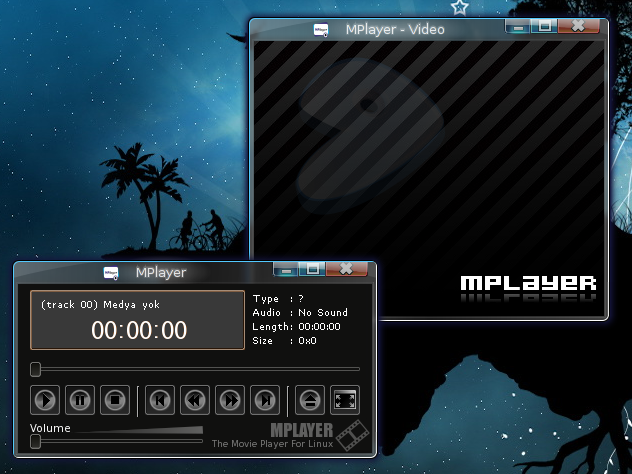Stop playback with the Stop button
The height and width of the screenshot is (474, 632).
[x=115, y=400]
